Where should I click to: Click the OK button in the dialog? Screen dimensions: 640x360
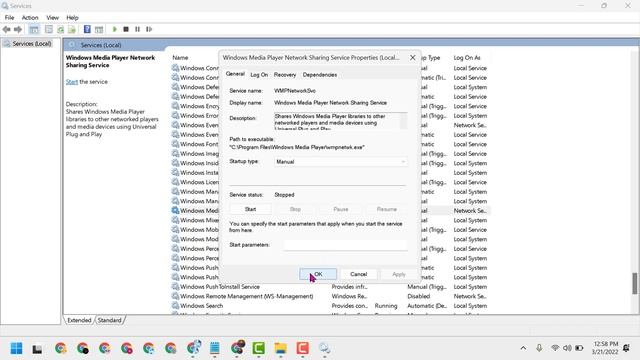tap(318, 274)
